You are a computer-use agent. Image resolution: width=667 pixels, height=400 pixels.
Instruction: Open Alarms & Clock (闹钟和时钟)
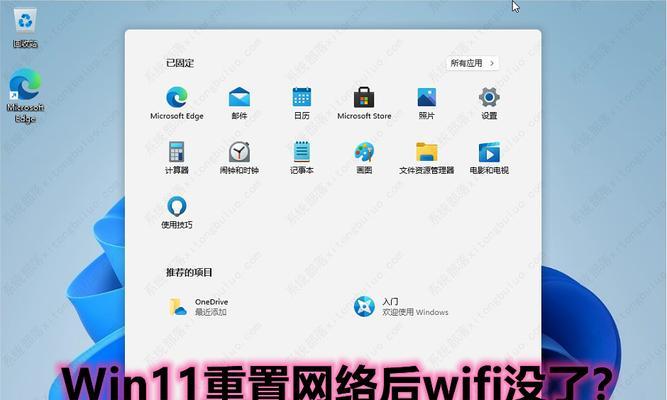[239, 157]
